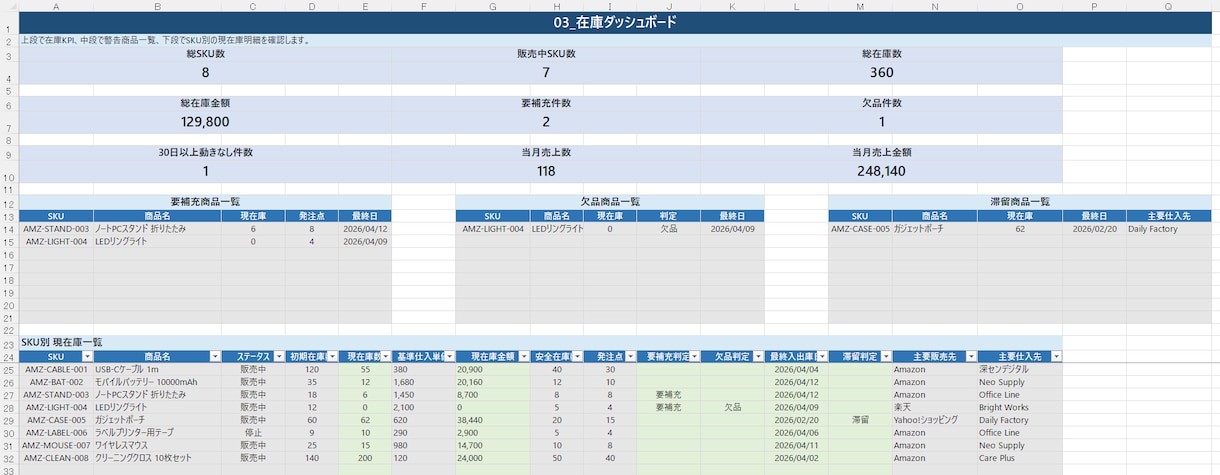The image size is (1220, 475).
Task: Open the 商品名 filter dropdown in row 24
Action: pos(215,357)
